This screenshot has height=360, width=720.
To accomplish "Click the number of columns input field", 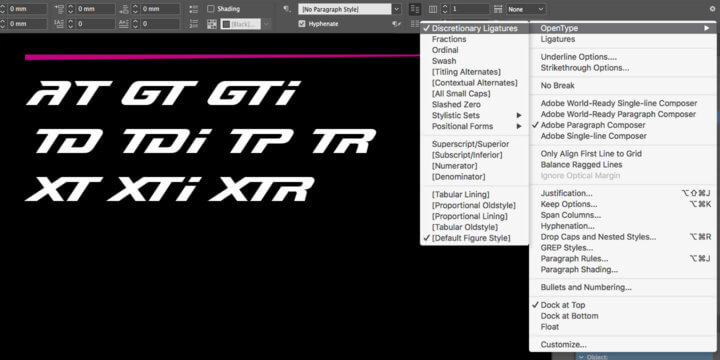I will 469,9.
